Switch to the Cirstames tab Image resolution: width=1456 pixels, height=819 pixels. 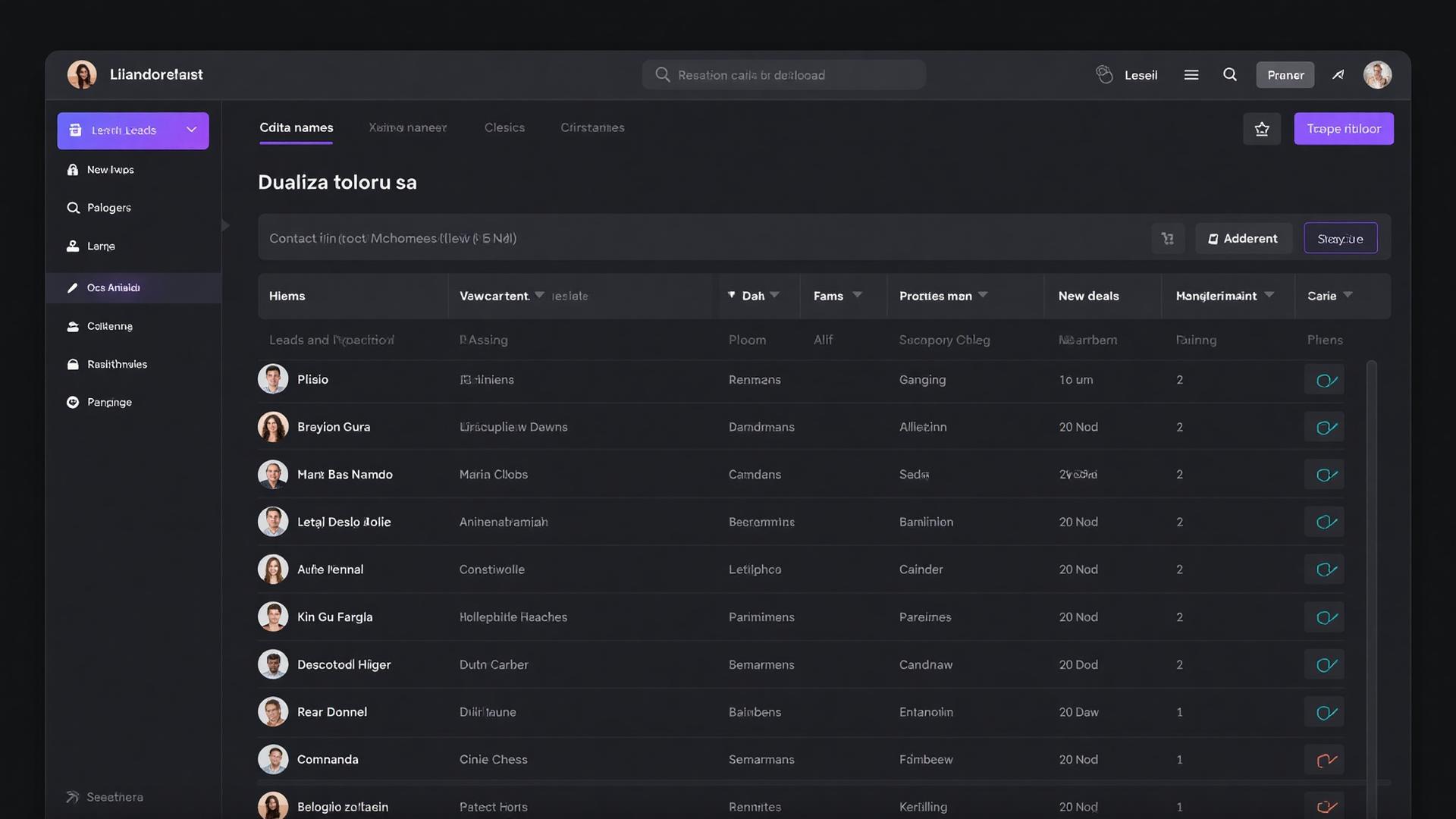tap(592, 127)
